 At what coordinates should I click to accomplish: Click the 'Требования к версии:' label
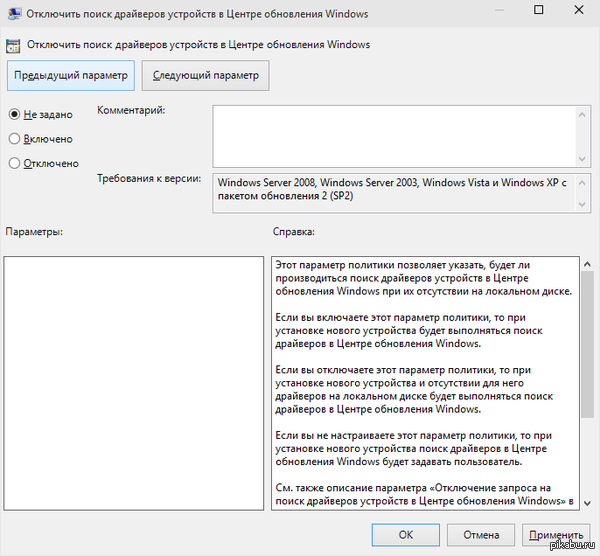coord(149,179)
